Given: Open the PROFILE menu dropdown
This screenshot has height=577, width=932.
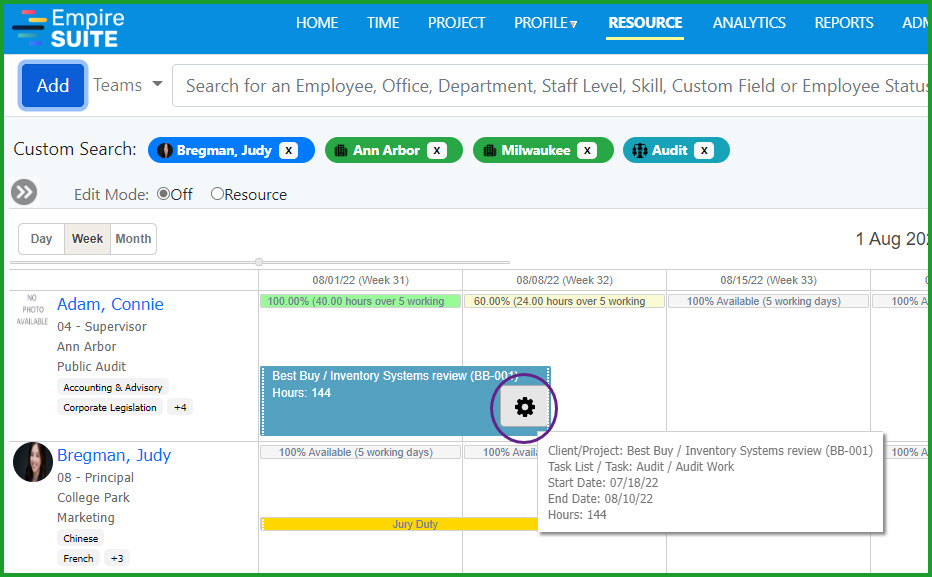Looking at the screenshot, I should 546,23.
